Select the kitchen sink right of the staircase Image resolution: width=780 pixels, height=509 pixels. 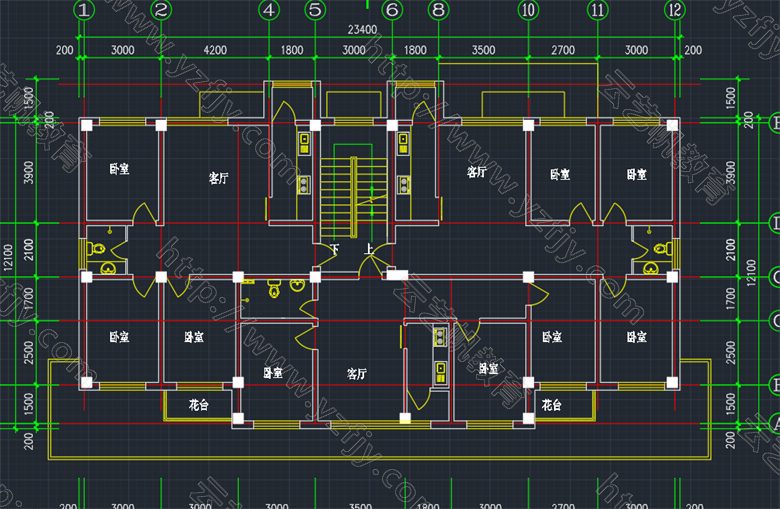click(403, 143)
